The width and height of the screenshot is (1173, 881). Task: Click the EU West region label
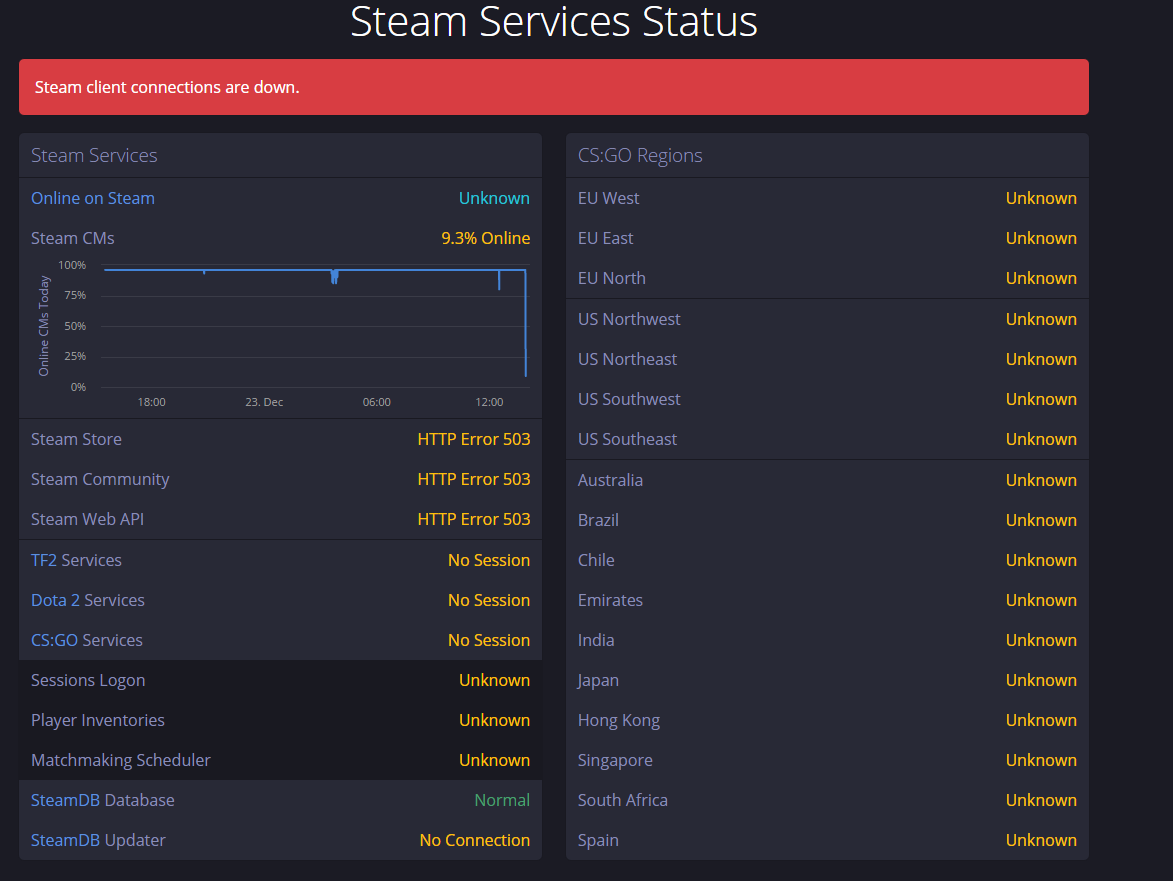608,198
